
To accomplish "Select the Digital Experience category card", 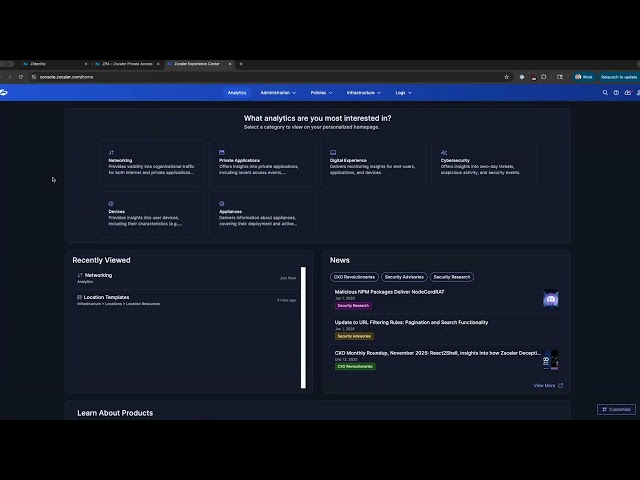I will point(373,163).
